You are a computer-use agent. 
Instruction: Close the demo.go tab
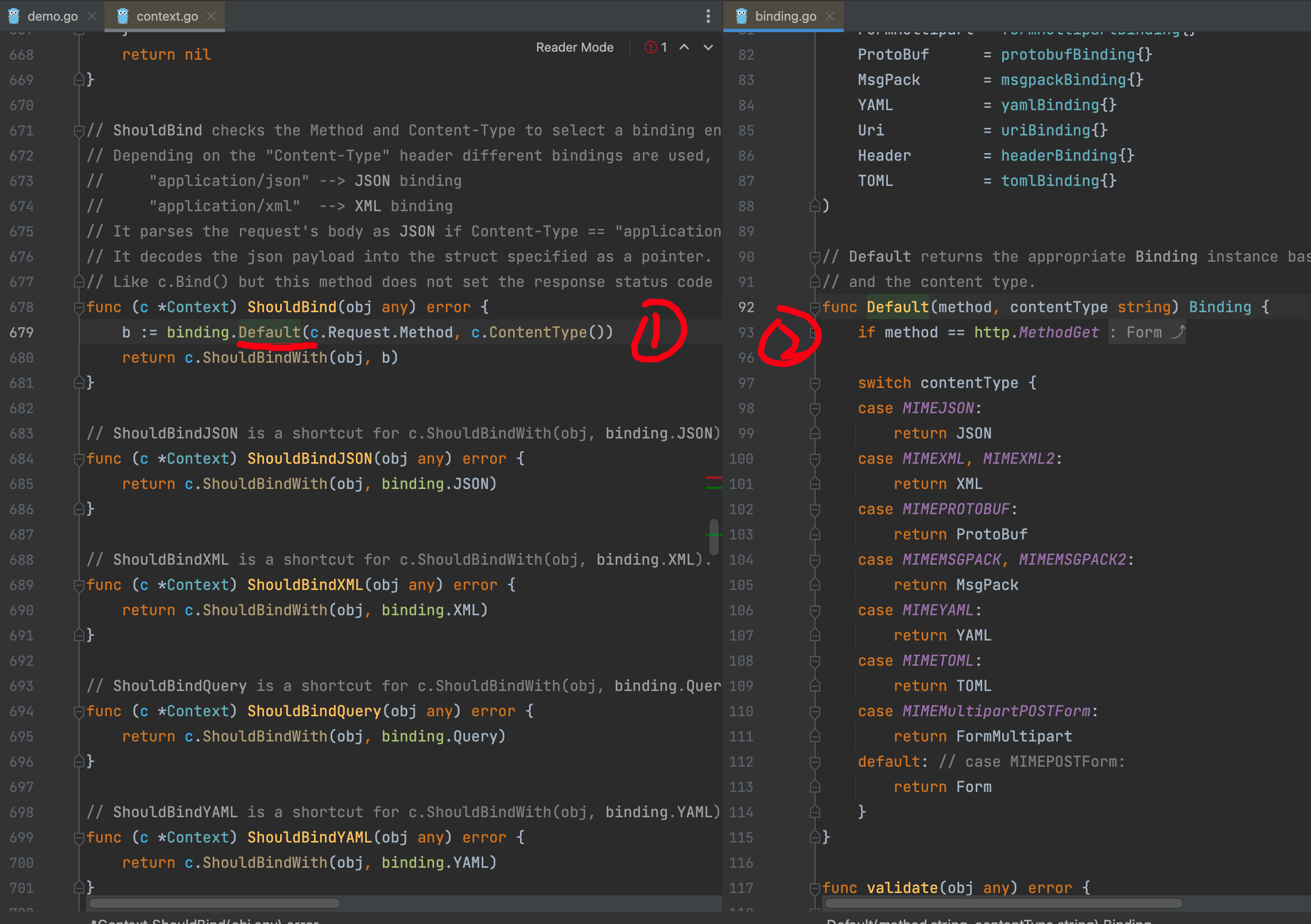92,16
